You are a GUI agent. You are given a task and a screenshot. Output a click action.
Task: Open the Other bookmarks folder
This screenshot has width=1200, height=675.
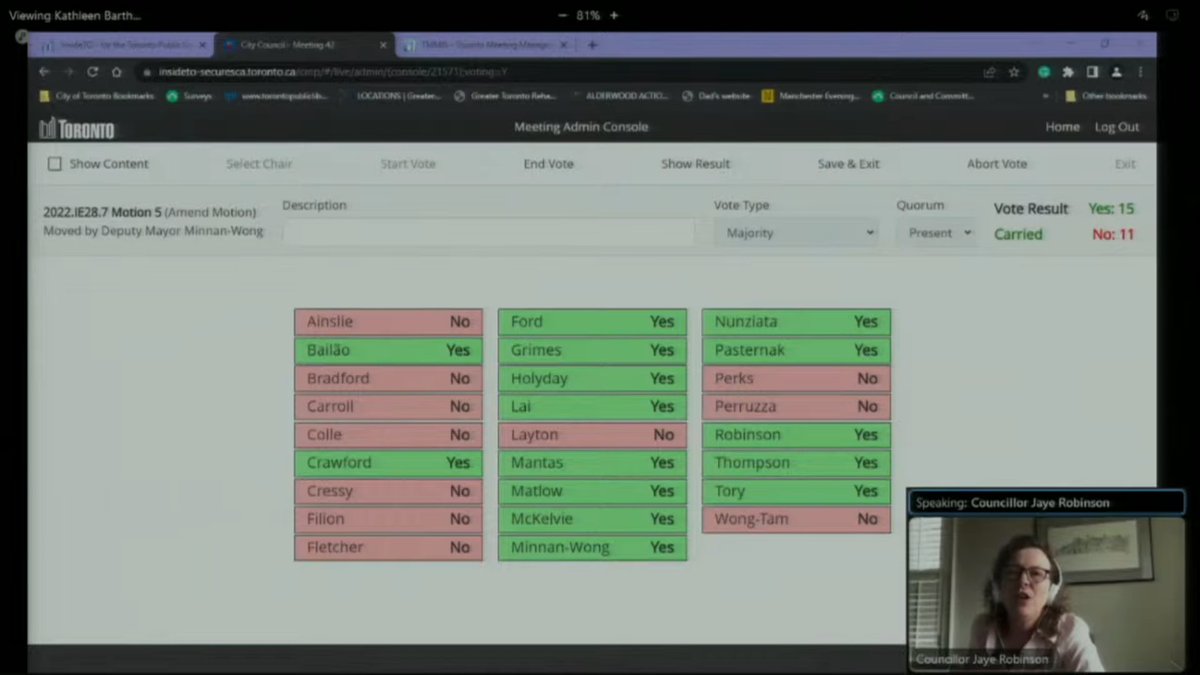click(x=1106, y=96)
